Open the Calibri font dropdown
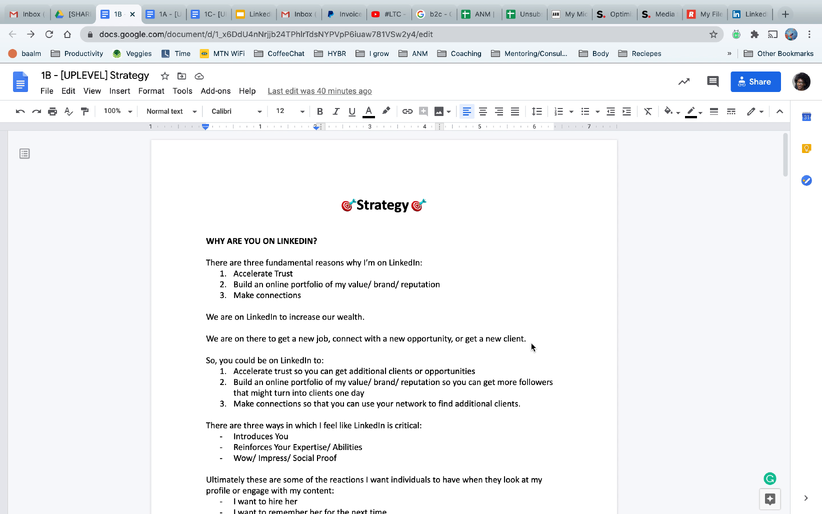 point(236,111)
